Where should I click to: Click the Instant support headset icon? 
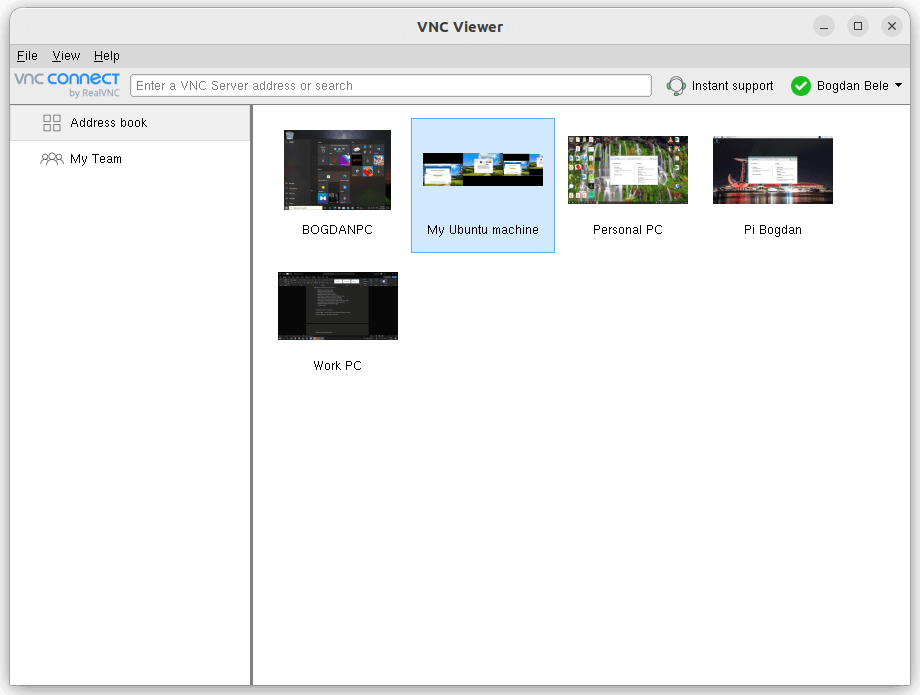click(x=676, y=85)
